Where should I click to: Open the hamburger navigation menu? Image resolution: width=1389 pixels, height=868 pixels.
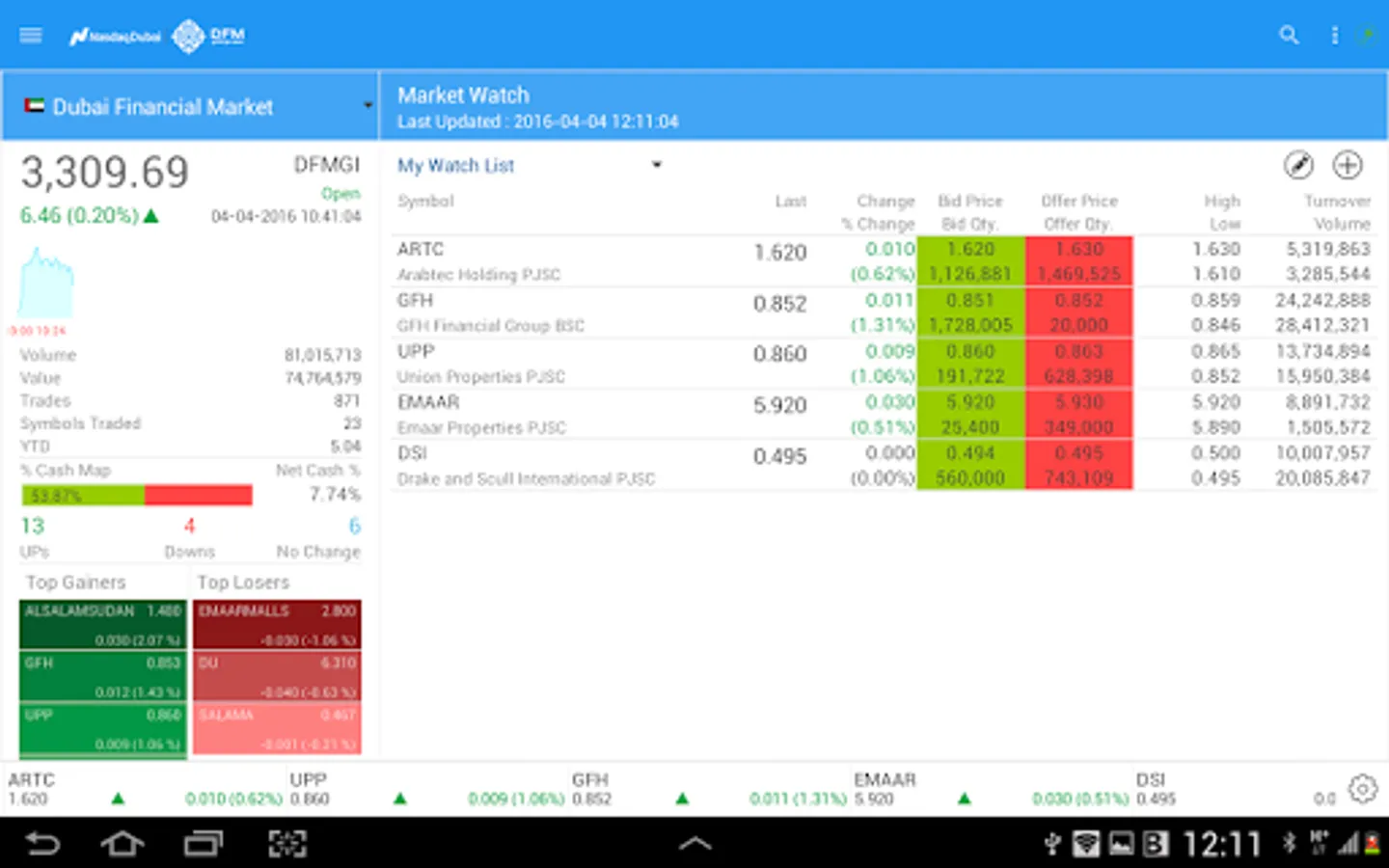(x=31, y=36)
